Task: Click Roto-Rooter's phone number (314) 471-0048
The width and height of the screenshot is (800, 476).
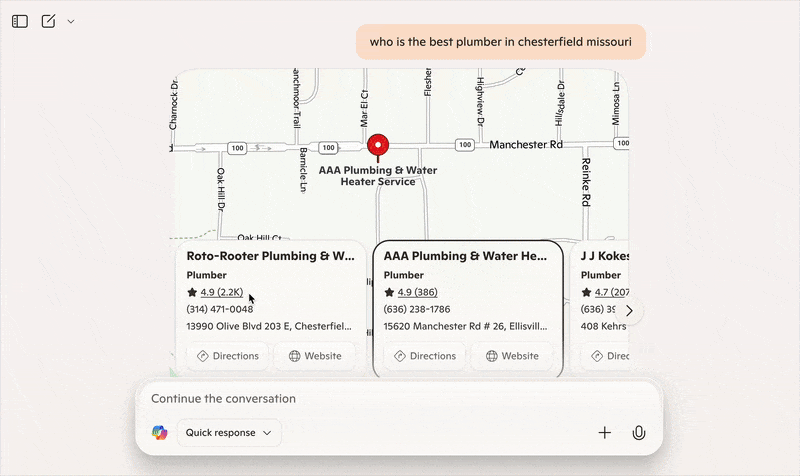Action: [x=219, y=309]
